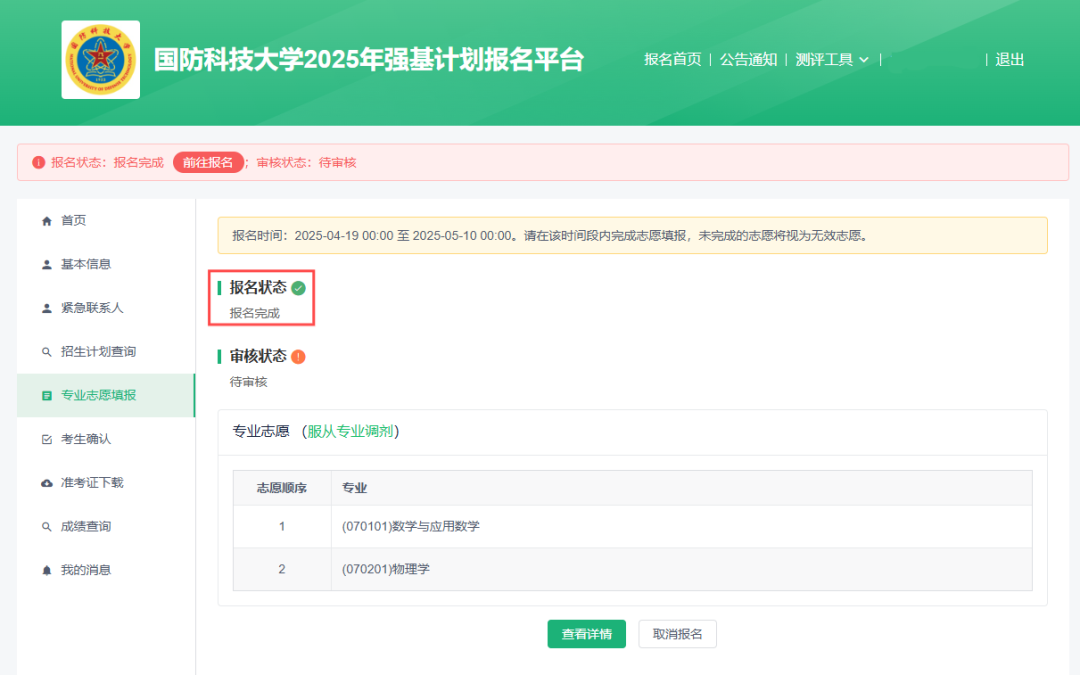Open 公告通知 in the top navigation

pos(748,60)
